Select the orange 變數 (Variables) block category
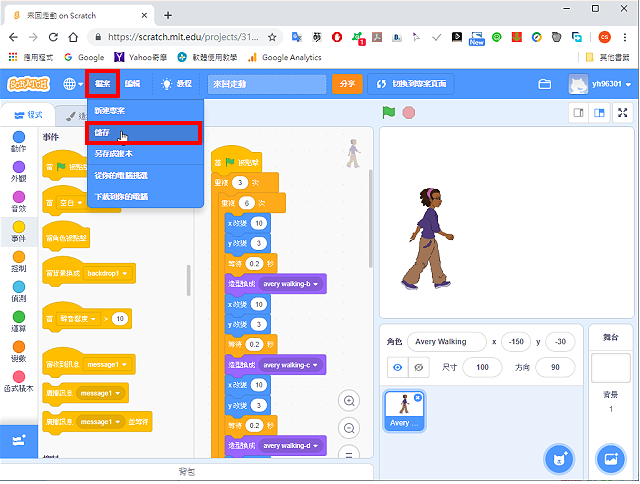Screen dimensions: 640x484 [x=19, y=351]
